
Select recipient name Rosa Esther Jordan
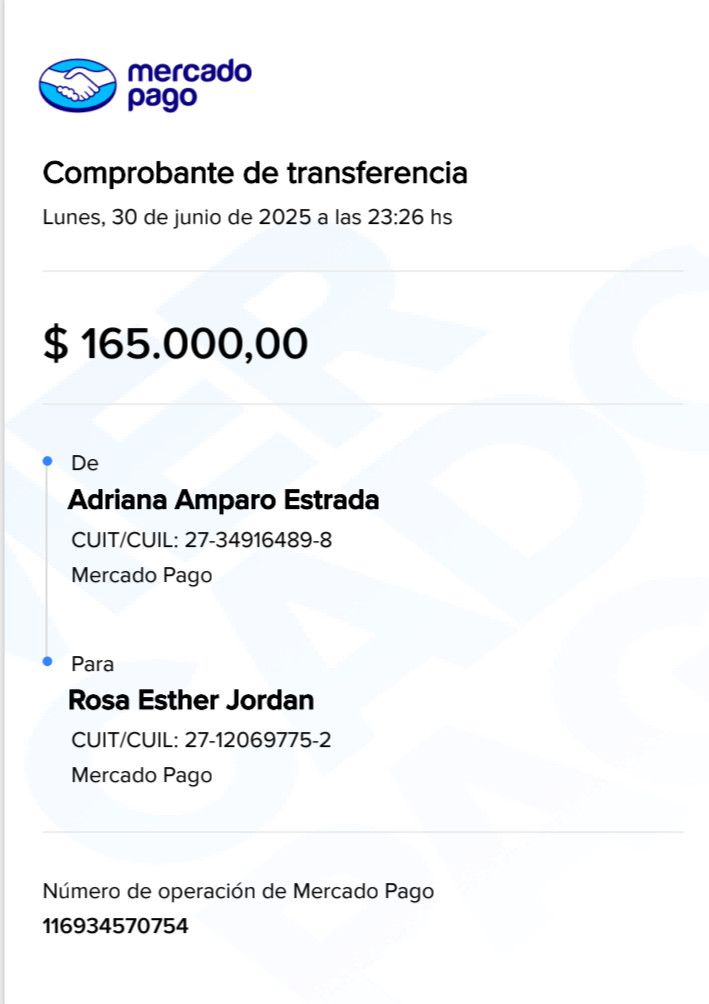click(x=191, y=700)
